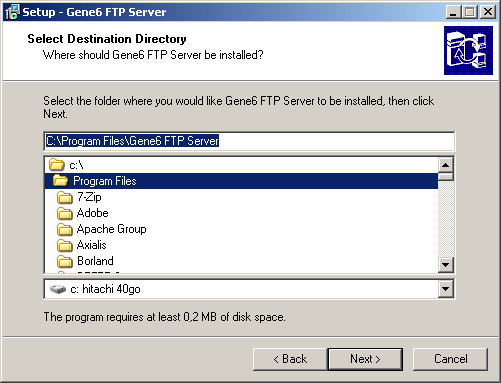Image resolution: width=501 pixels, height=383 pixels.
Task: Click the Apache Group folder icon
Action: click(x=64, y=229)
